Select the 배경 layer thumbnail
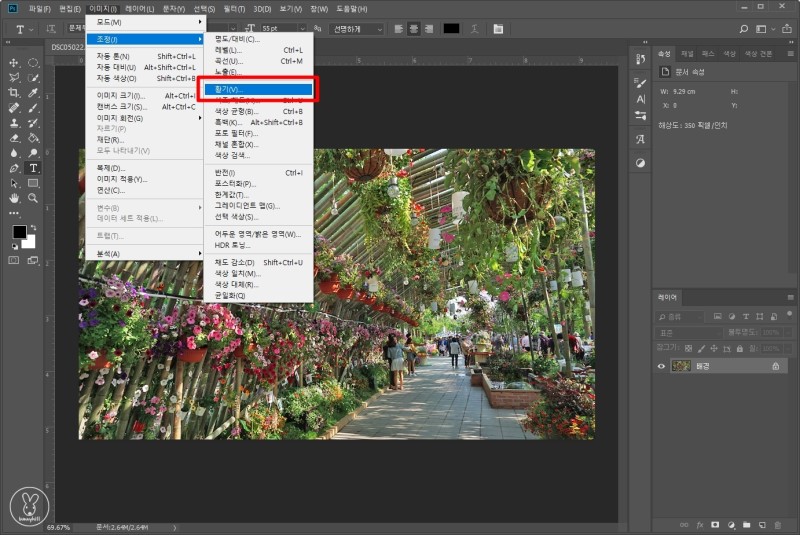This screenshot has height=535, width=800. pyautogui.click(x=680, y=367)
